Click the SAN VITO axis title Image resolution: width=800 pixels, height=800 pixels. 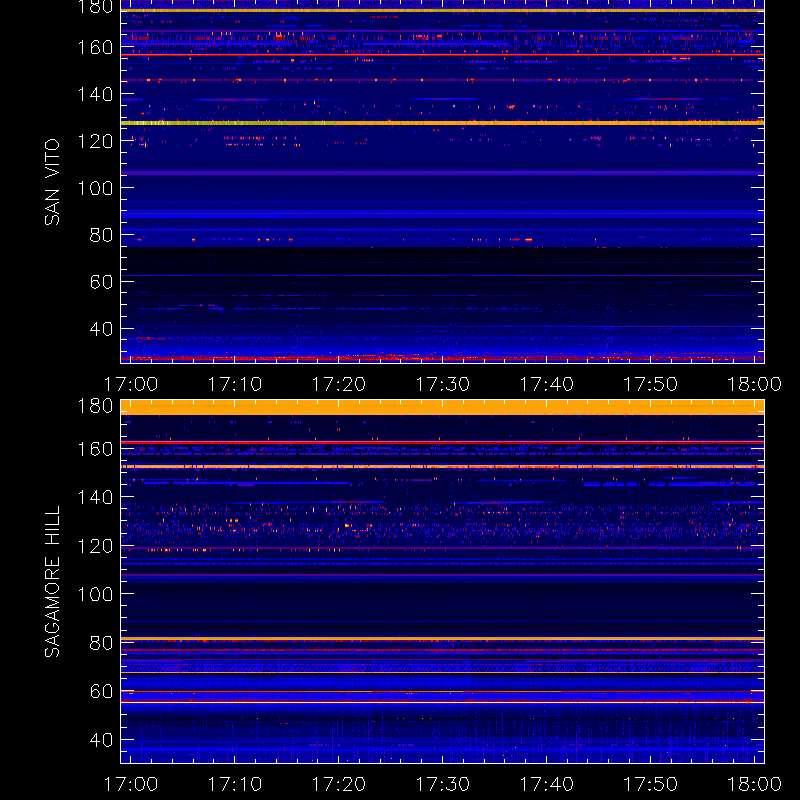[x=52, y=182]
